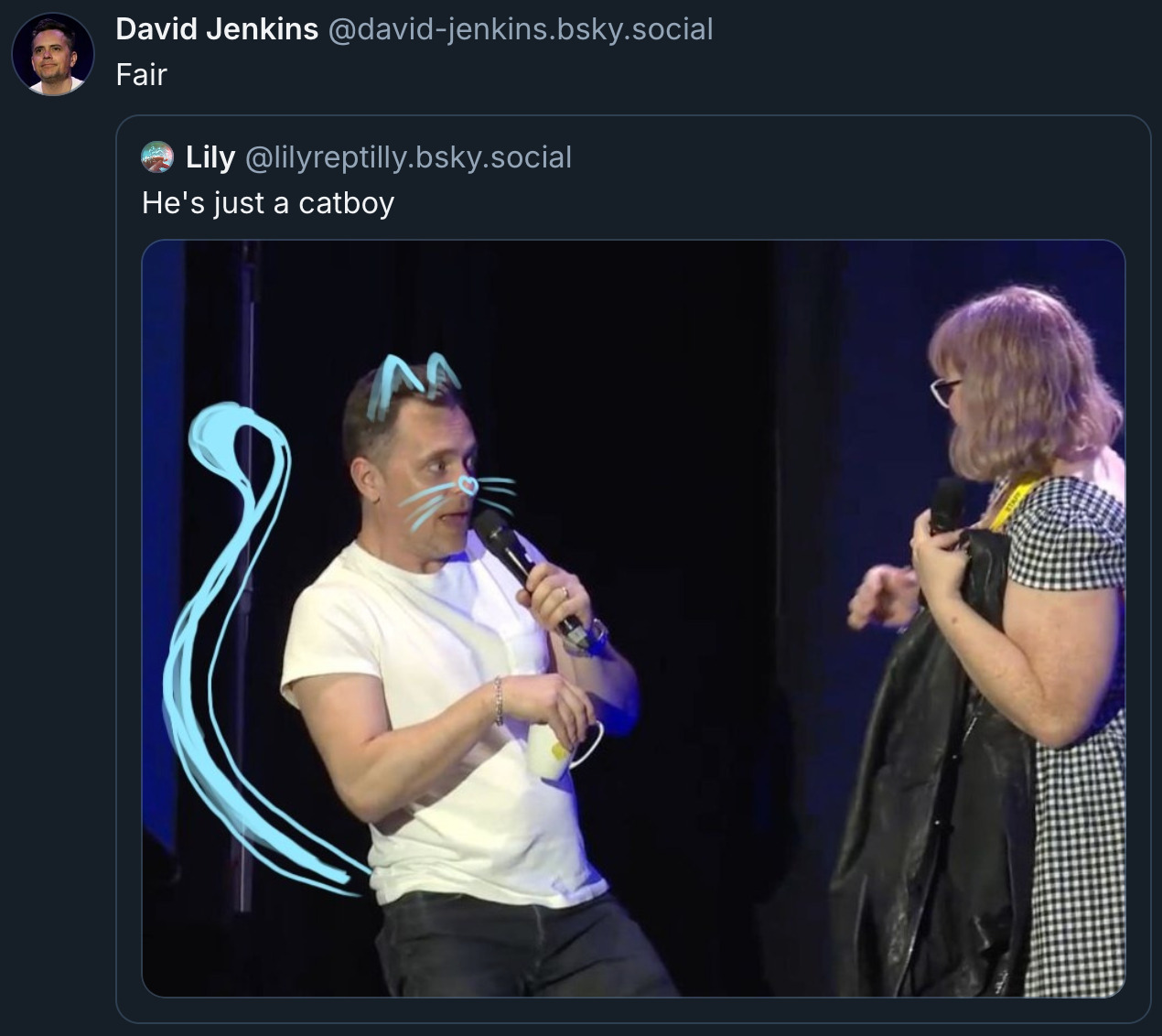Open David Jenkins display name link
Image resolution: width=1162 pixels, height=1036 pixels.
click(x=217, y=29)
